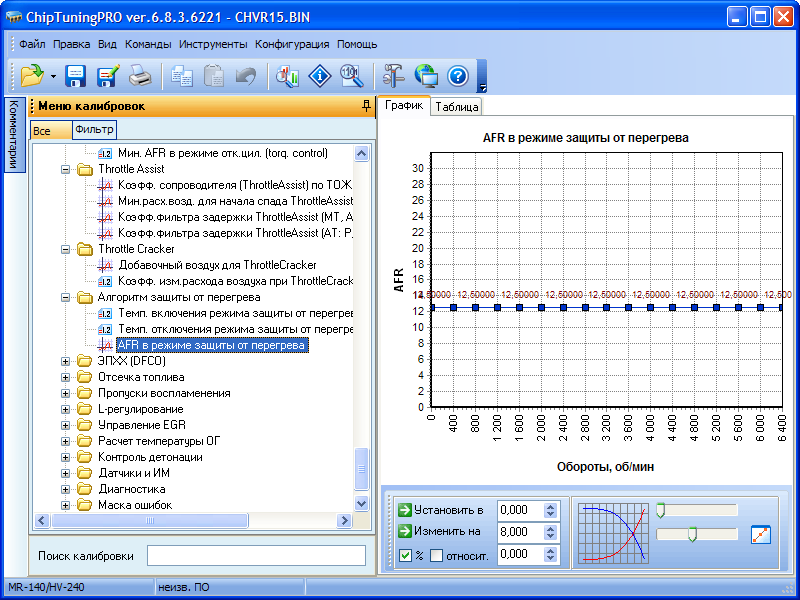The width and height of the screenshot is (800, 600).
Task: Click the line interpolation icon beside sliders
Action: coord(761,534)
